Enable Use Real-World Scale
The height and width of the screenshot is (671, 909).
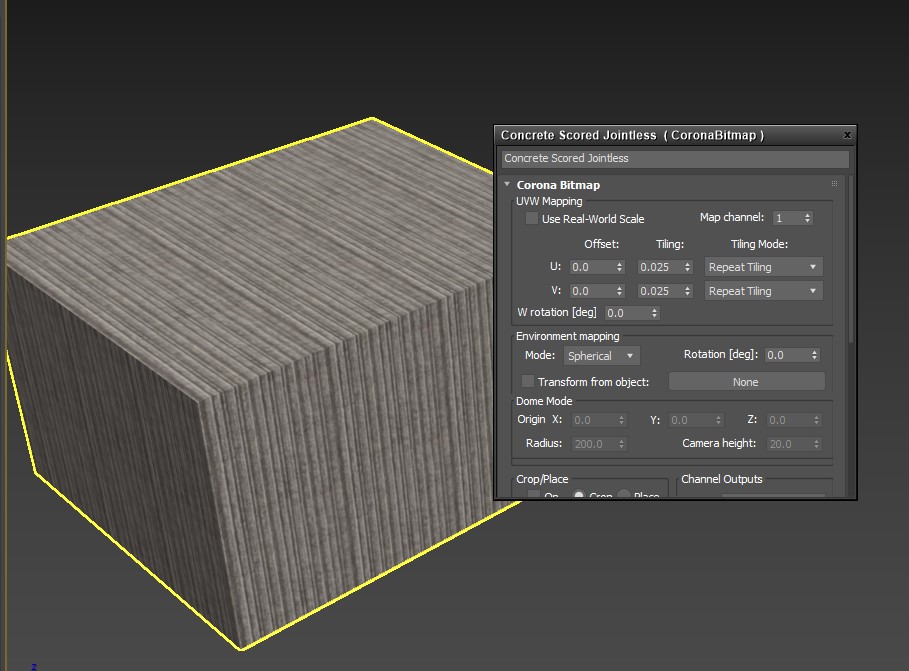(531, 218)
